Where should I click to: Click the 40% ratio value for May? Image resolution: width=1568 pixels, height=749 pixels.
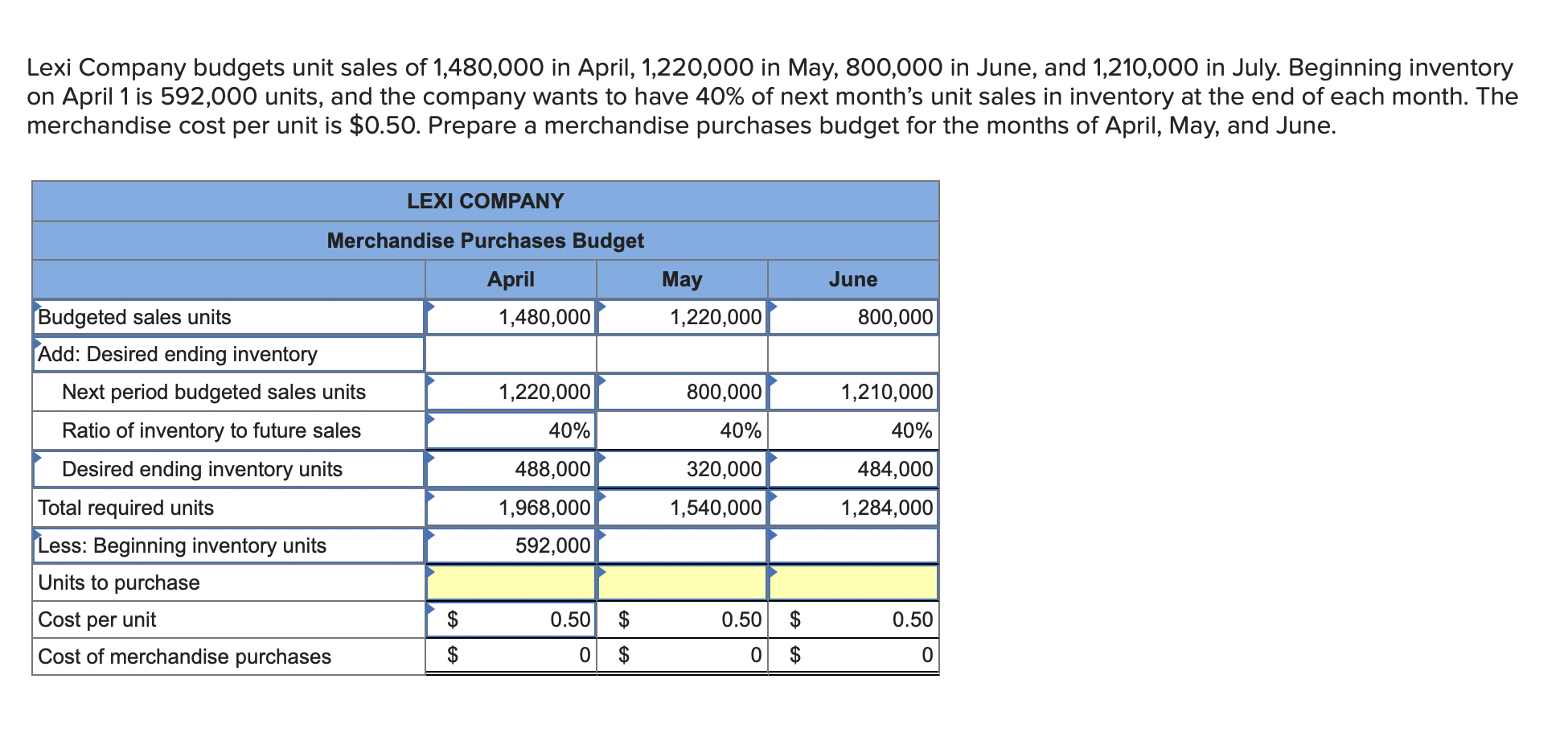click(740, 430)
